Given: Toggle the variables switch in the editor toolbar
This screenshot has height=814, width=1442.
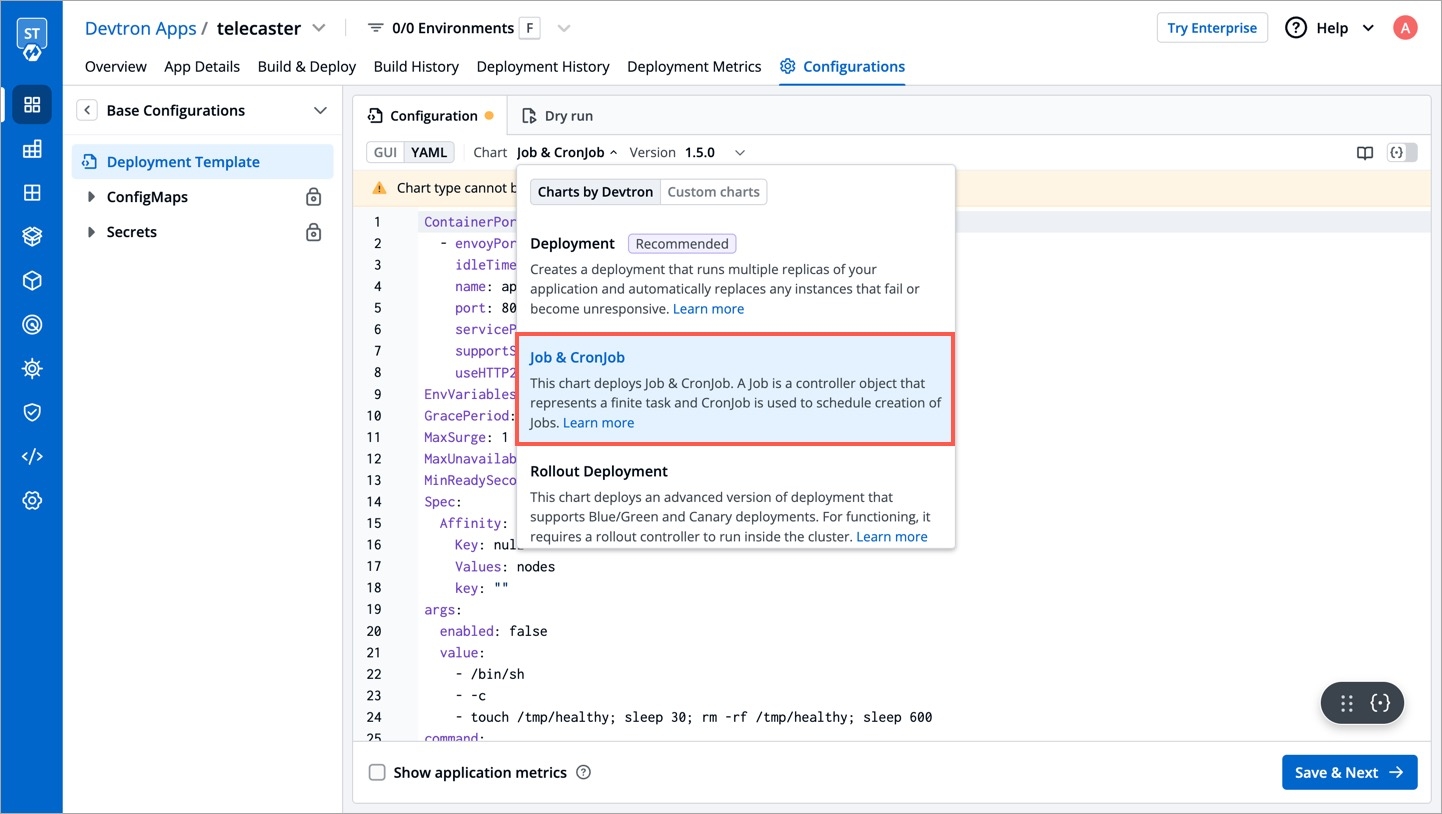Looking at the screenshot, I should click(x=1402, y=153).
